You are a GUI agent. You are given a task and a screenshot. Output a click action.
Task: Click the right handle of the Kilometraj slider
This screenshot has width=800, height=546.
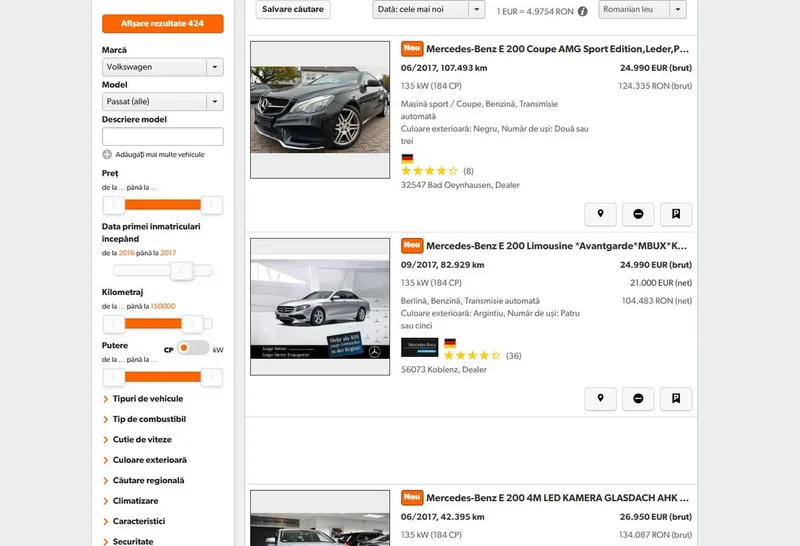193,323
